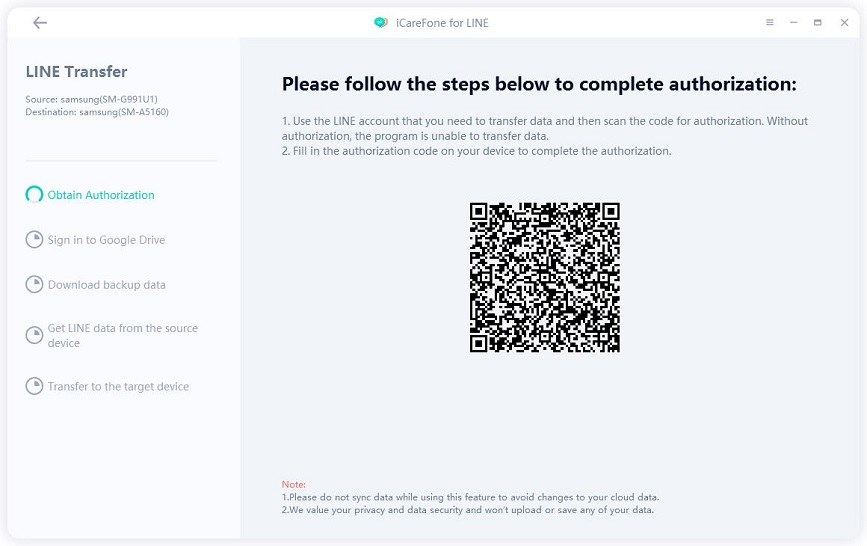Select the Transfer to the target device step
Viewport: 867px width, 546px height.
tap(118, 387)
